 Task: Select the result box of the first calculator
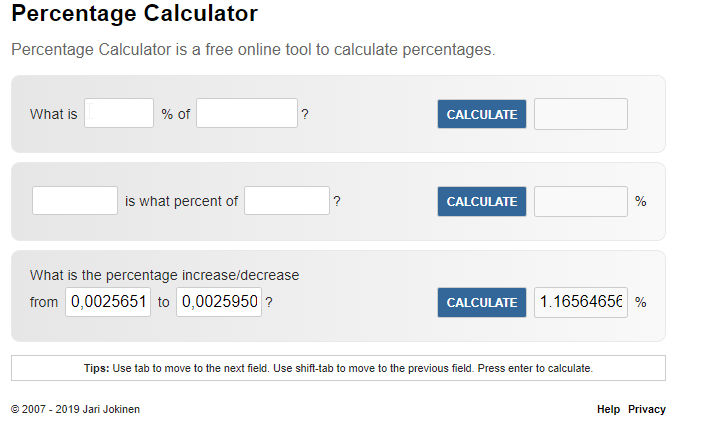click(x=580, y=114)
